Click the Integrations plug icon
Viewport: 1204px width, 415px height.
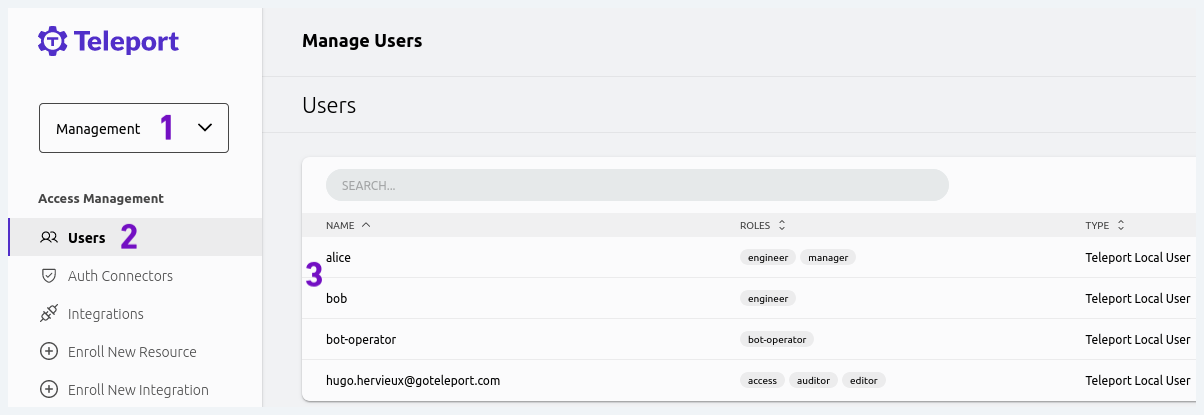48,314
